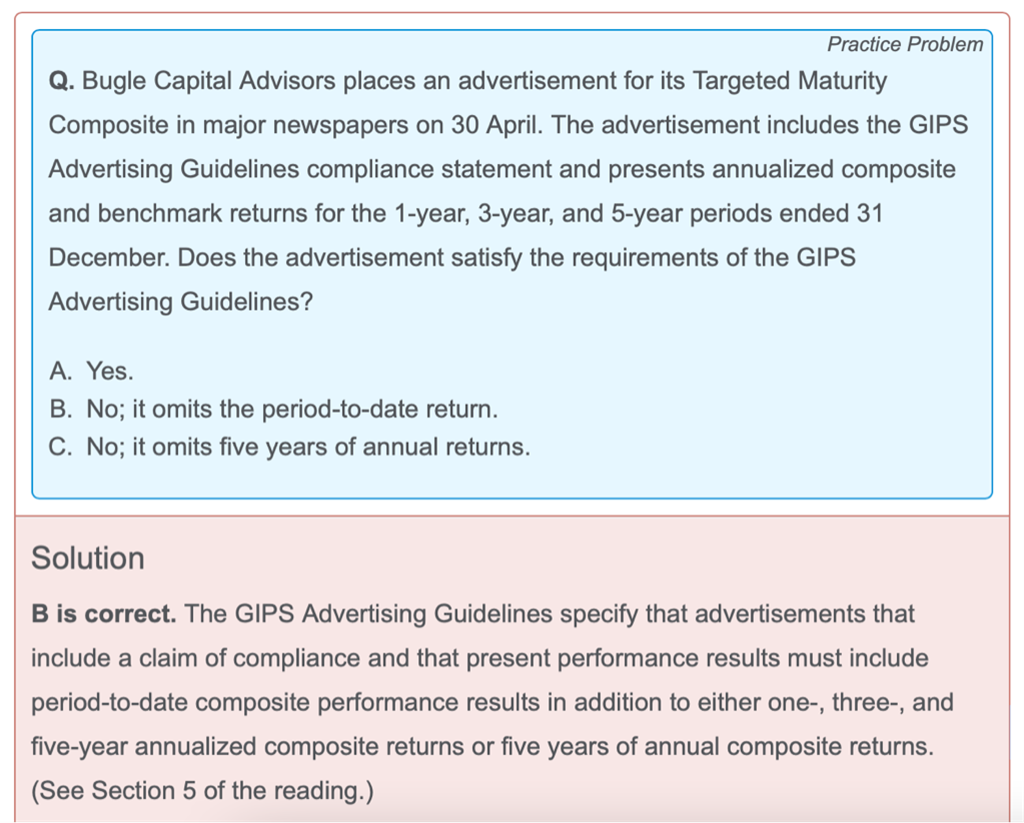
Task: Open the "(See Section 5 of the reading.)" reference
Action: pos(203,791)
